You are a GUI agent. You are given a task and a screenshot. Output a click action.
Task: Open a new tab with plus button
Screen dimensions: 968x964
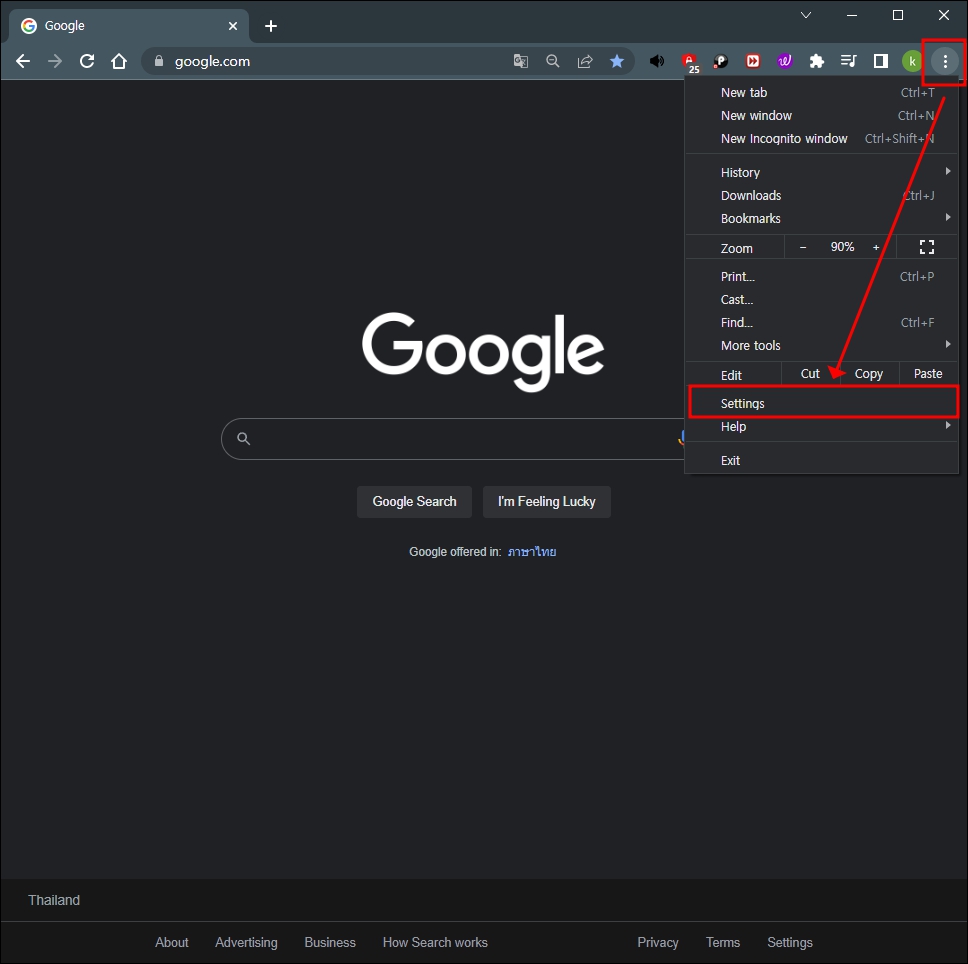click(271, 26)
